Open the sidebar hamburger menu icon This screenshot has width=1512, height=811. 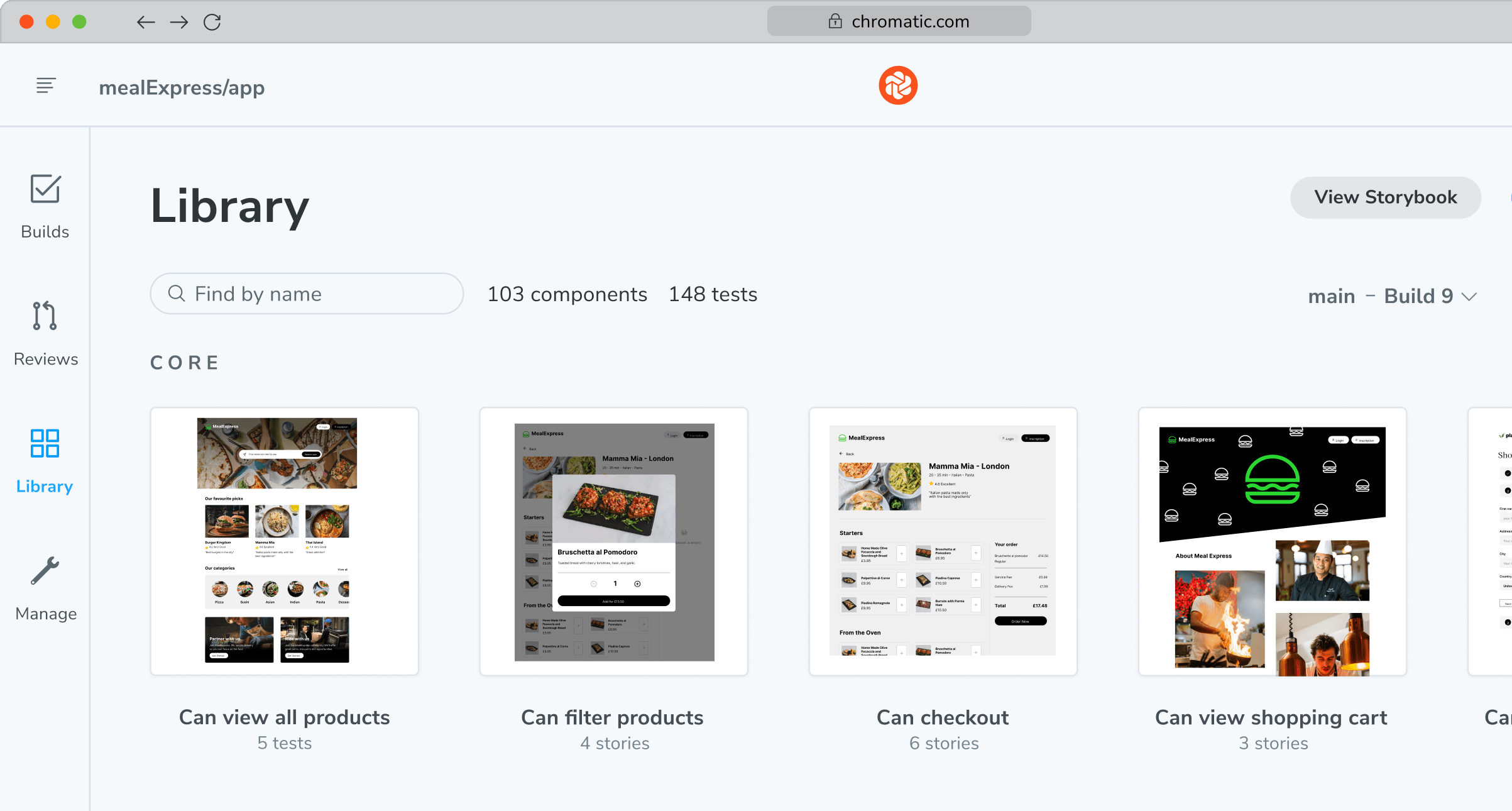[x=46, y=86]
